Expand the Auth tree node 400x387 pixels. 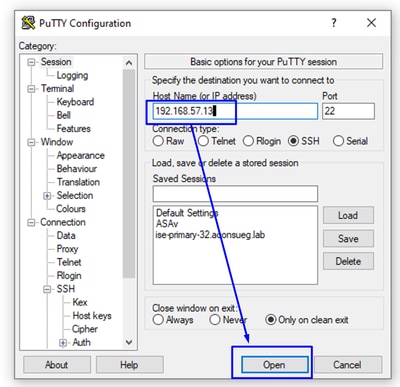(x=63, y=342)
